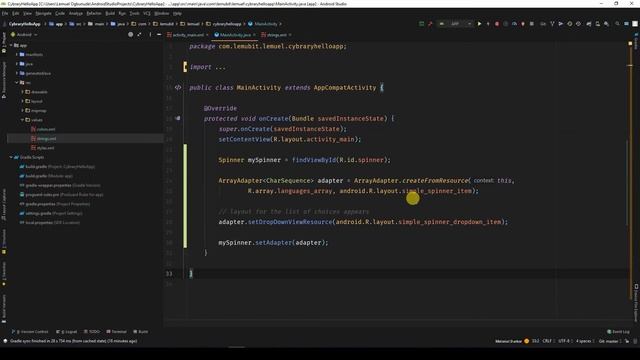
Task: Select styles.xml in the project tree
Action: click(42, 148)
